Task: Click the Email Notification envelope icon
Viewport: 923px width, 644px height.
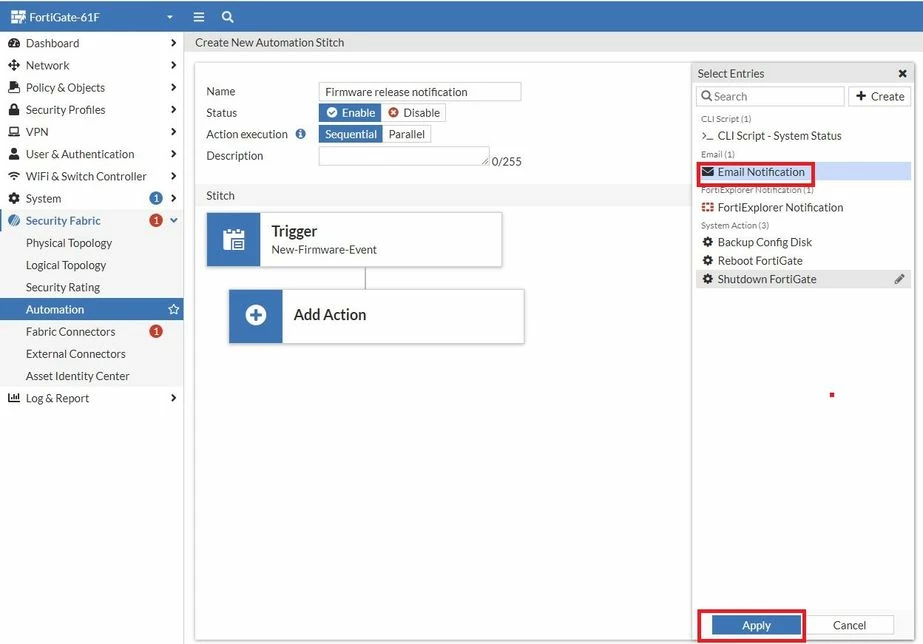Action: (x=708, y=172)
